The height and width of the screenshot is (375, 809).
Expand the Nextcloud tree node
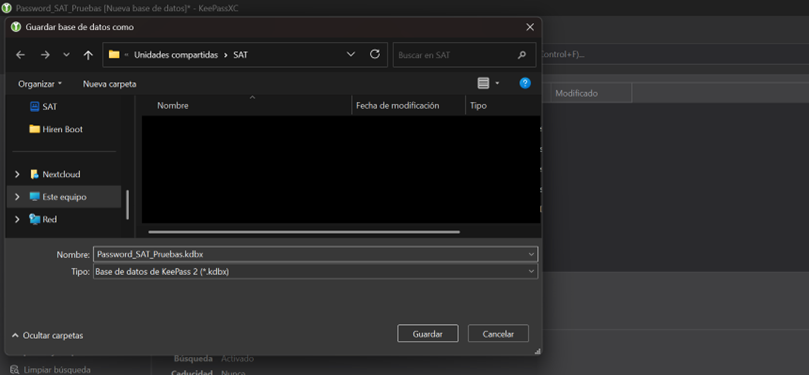[17, 174]
